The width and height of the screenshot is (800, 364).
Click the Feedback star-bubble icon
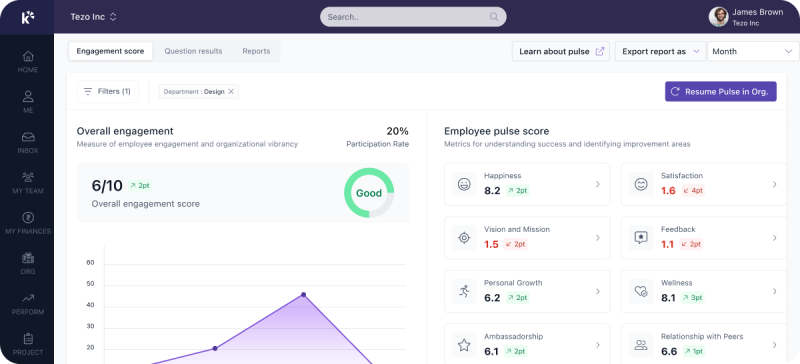pyautogui.click(x=641, y=238)
